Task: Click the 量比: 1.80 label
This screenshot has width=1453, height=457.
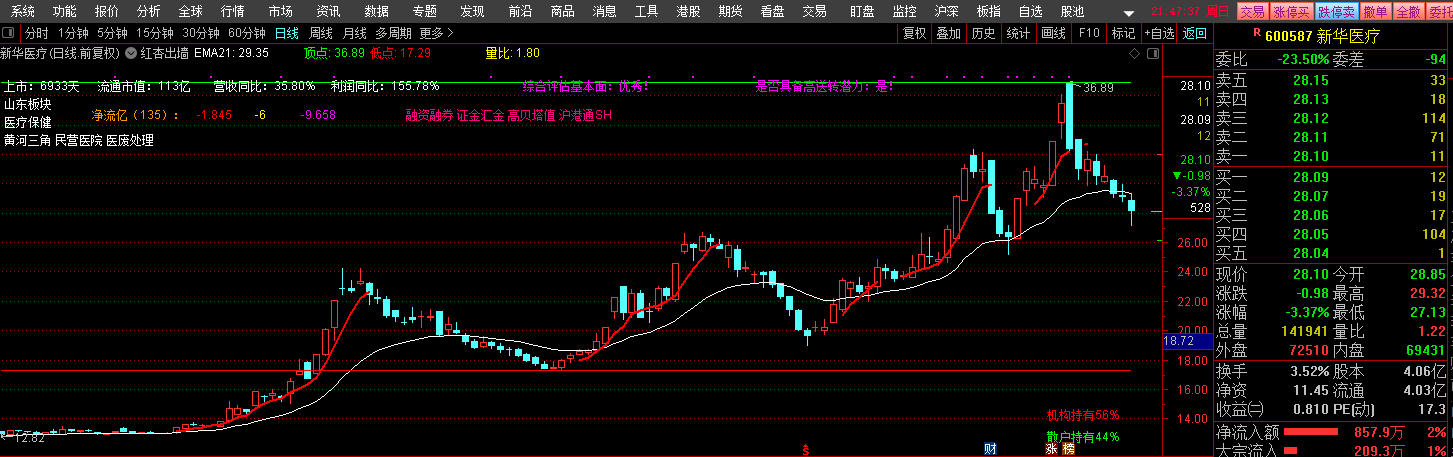Action: click(512, 52)
